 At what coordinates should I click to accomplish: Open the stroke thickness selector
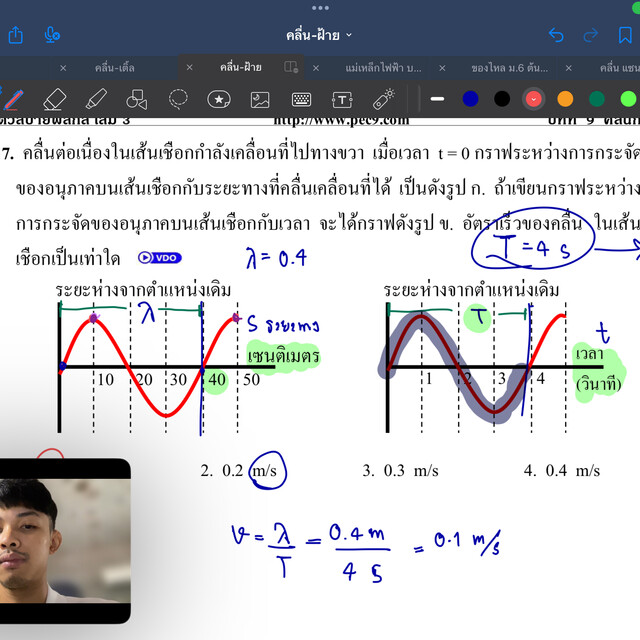pyautogui.click(x=437, y=99)
